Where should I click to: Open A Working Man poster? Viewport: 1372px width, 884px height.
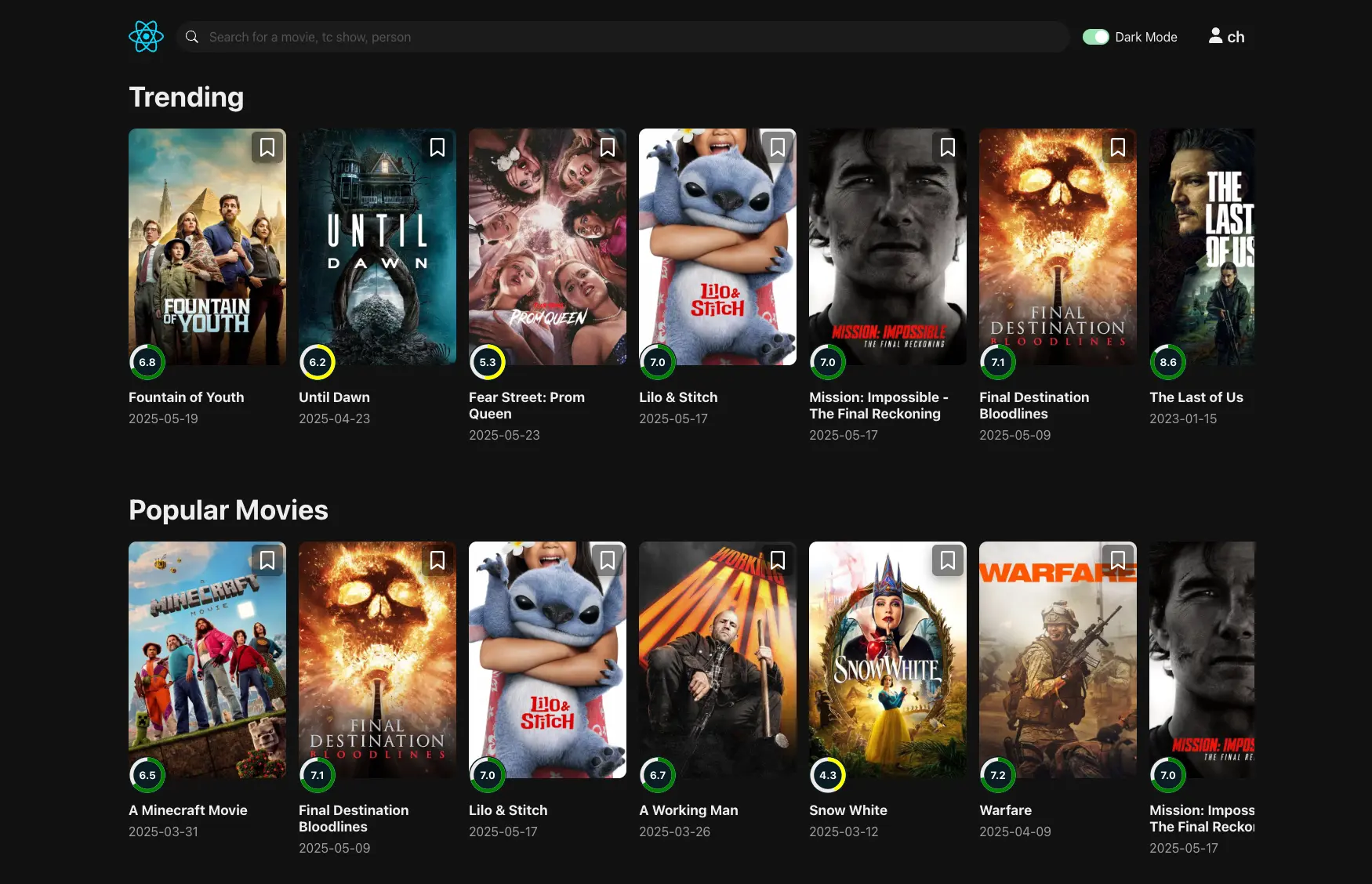click(x=717, y=660)
